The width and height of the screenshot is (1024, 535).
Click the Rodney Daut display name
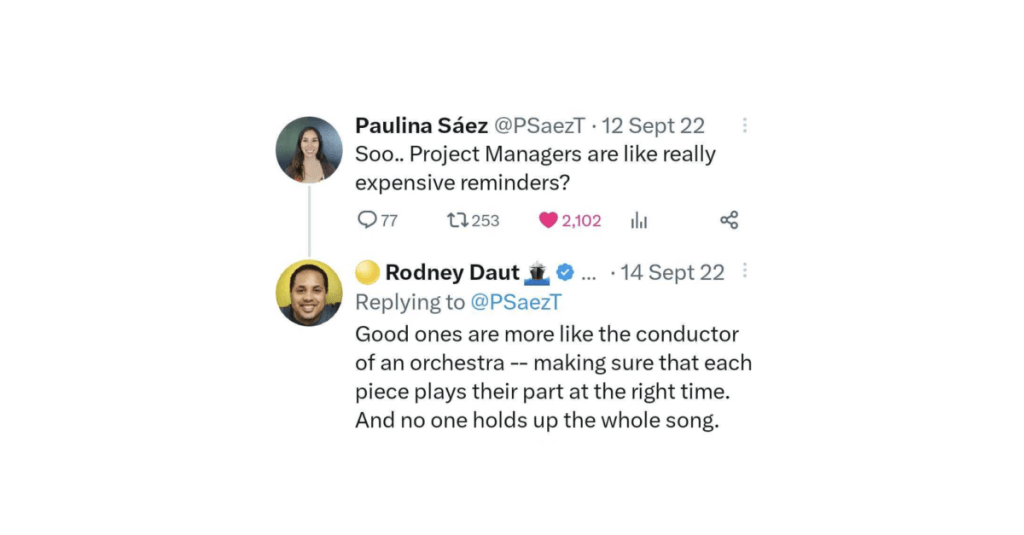click(452, 273)
